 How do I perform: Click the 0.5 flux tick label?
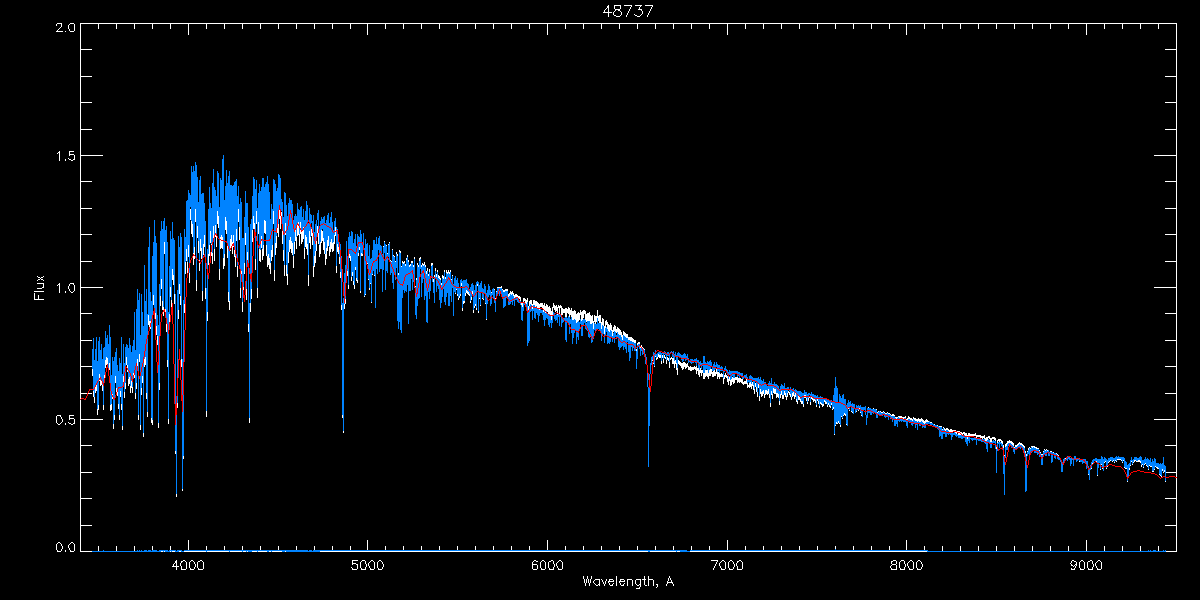[65, 420]
